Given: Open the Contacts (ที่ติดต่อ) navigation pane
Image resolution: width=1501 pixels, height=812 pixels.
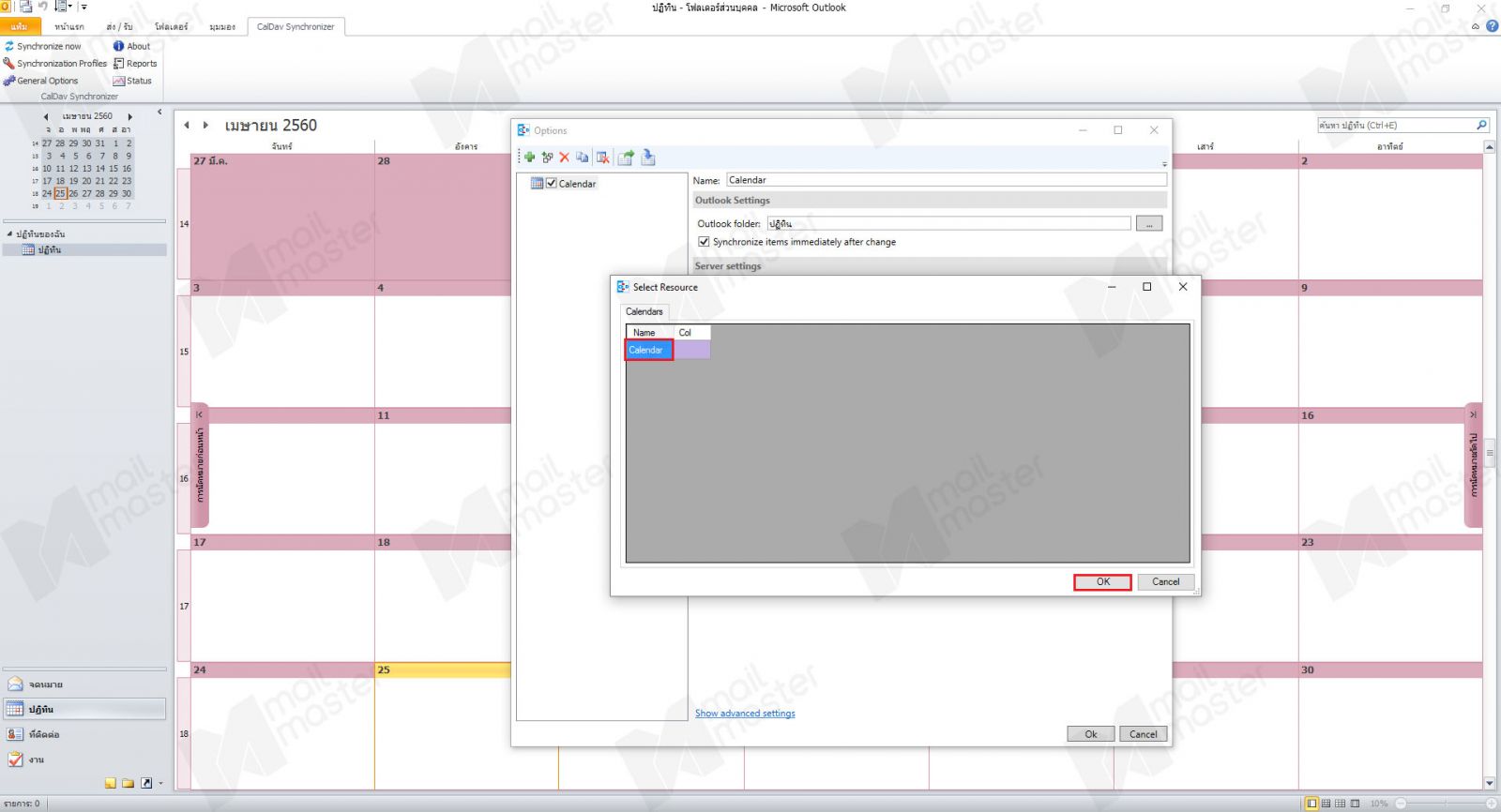Looking at the screenshot, I should pyautogui.click(x=84, y=734).
